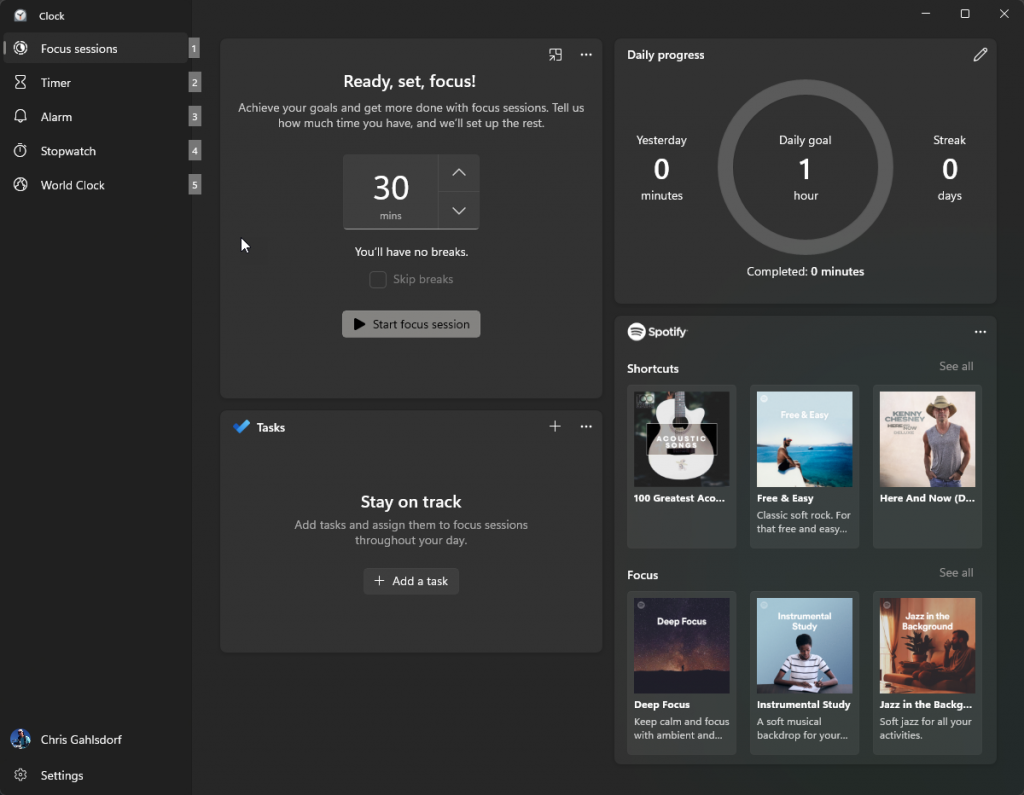See all Spotify Shortcuts playlists
The width and height of the screenshot is (1024, 795).
[x=956, y=366]
